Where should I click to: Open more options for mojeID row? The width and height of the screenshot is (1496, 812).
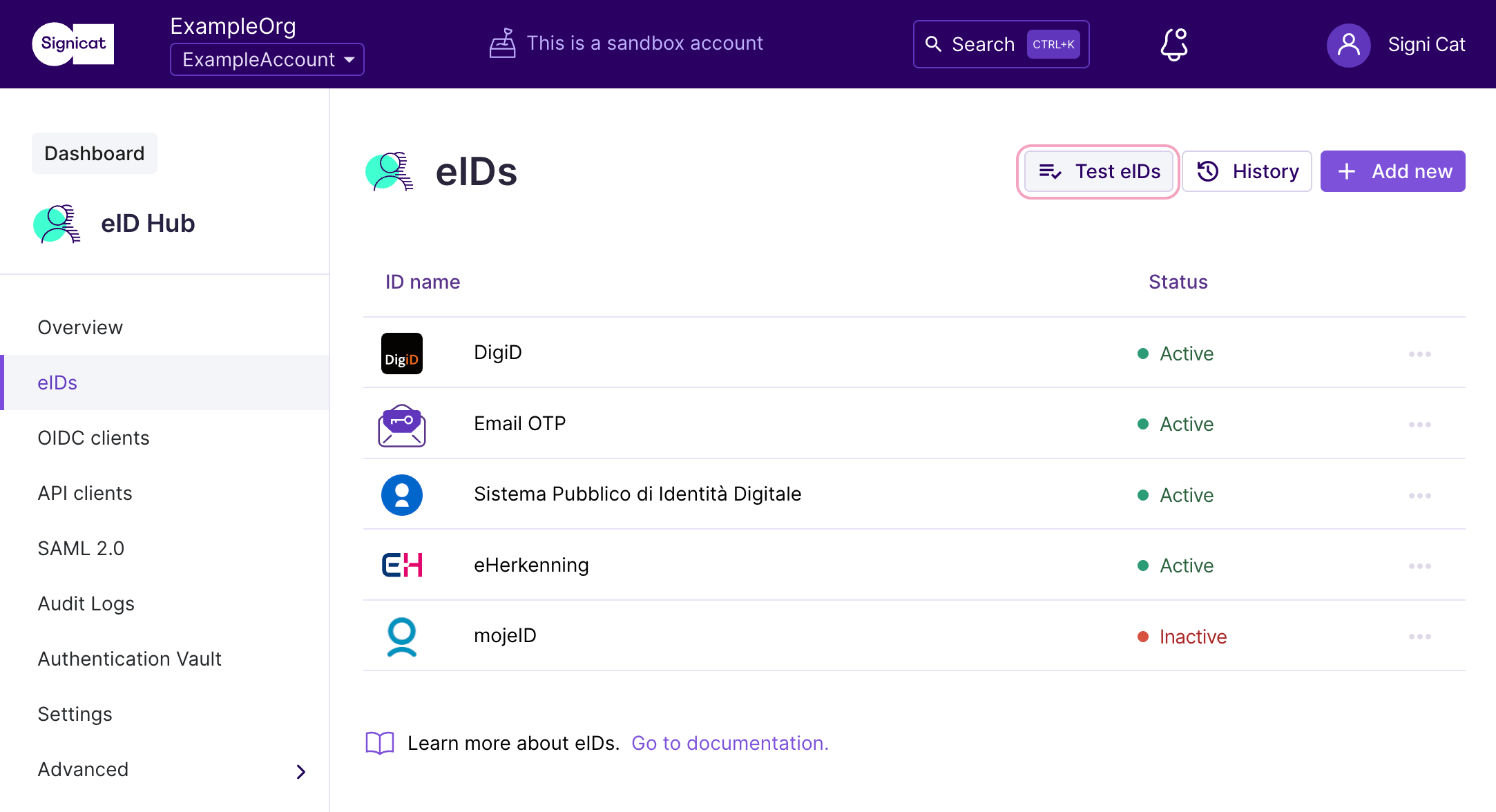[x=1419, y=637]
